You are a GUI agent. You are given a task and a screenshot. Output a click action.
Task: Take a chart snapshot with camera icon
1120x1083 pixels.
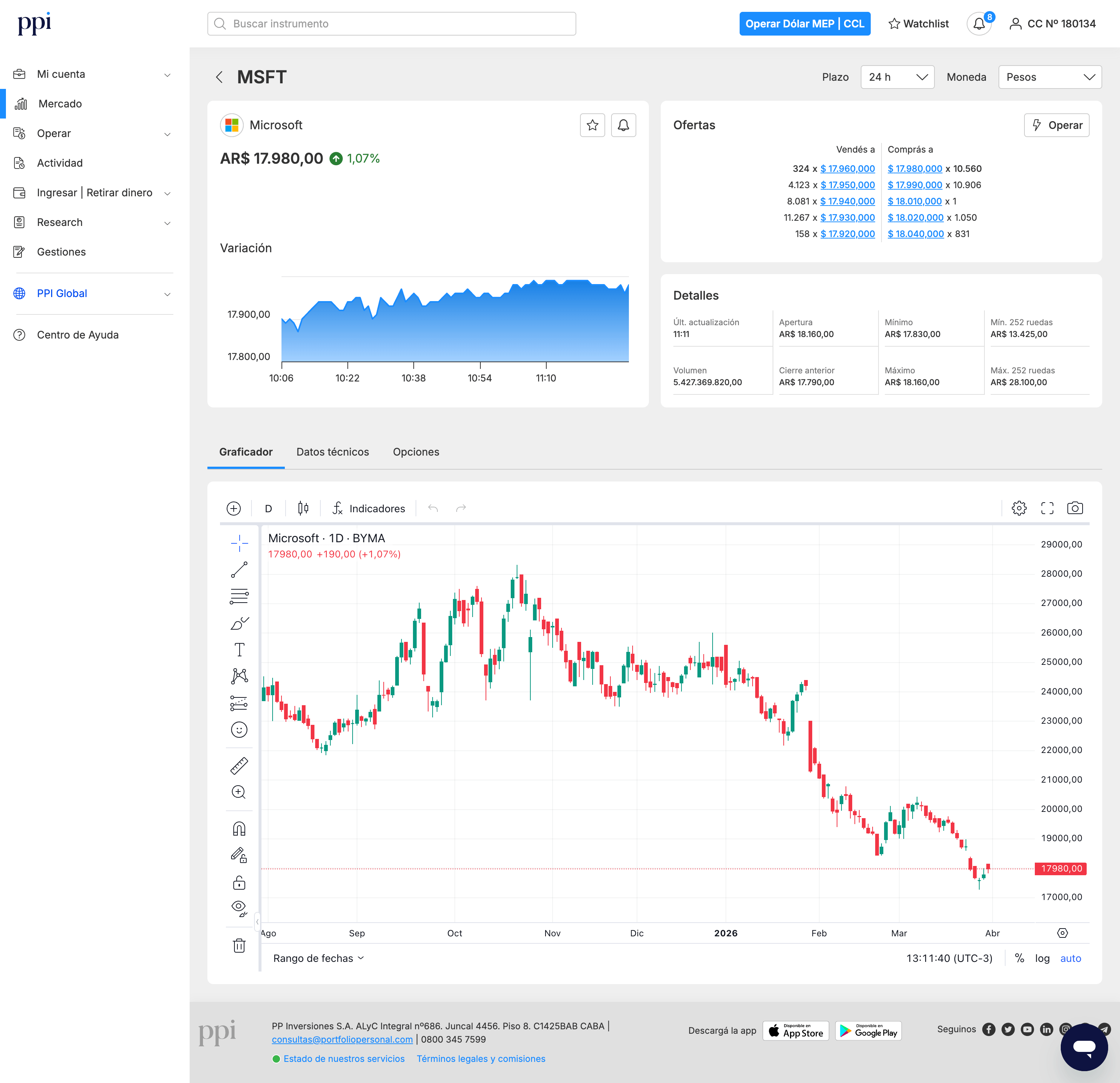coord(1075,508)
